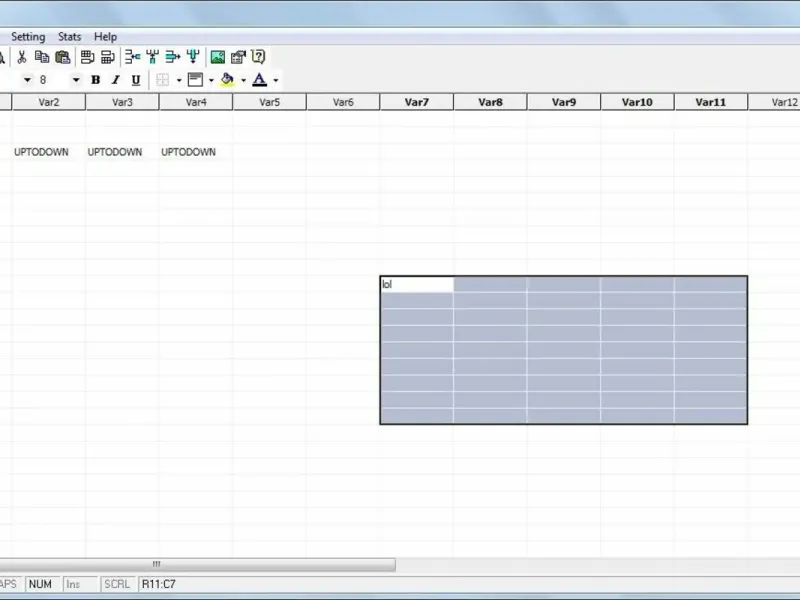Open the help question mark icon
The height and width of the screenshot is (600, 800).
click(258, 57)
